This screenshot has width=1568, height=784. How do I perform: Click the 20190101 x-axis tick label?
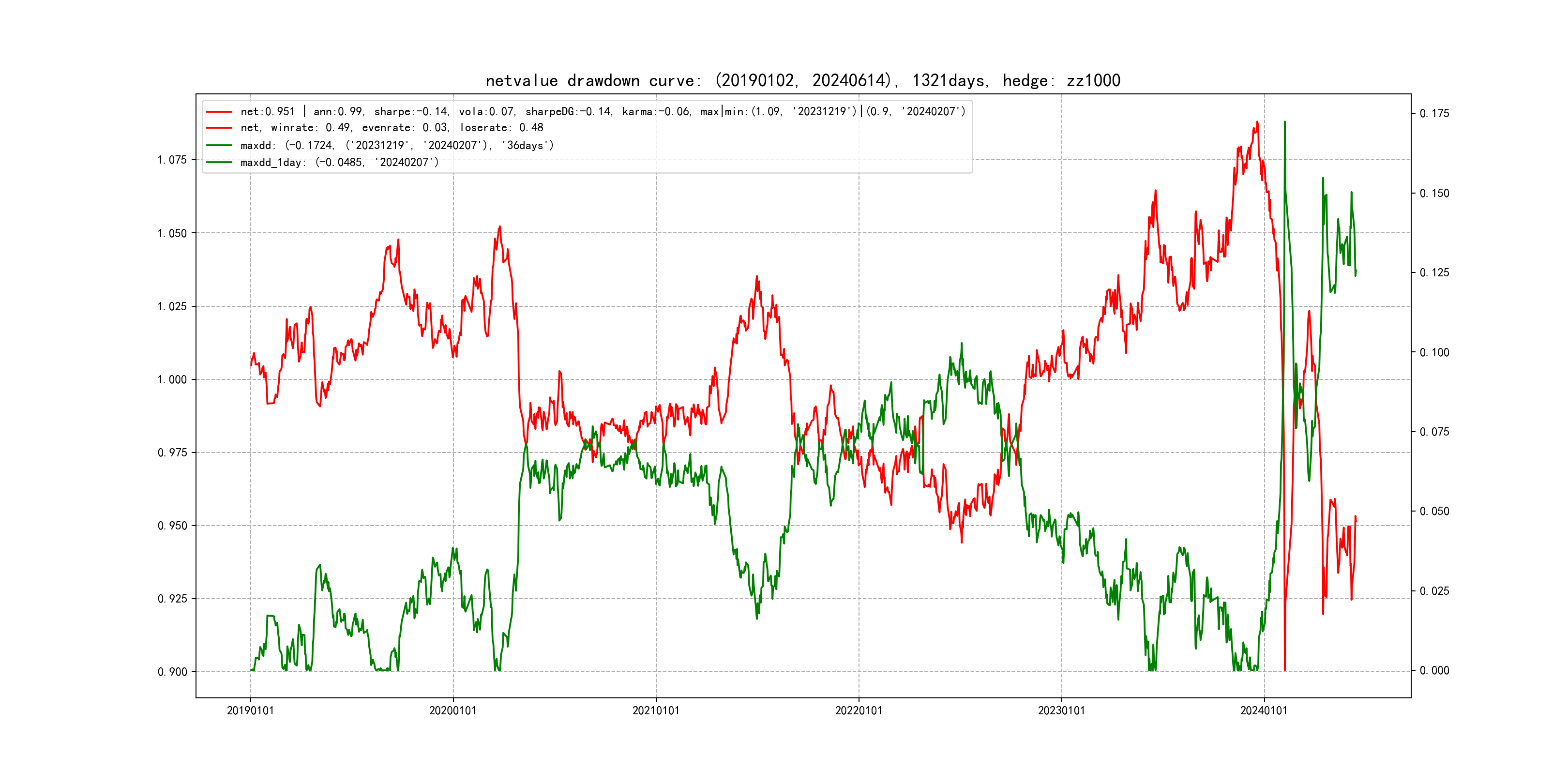250,710
